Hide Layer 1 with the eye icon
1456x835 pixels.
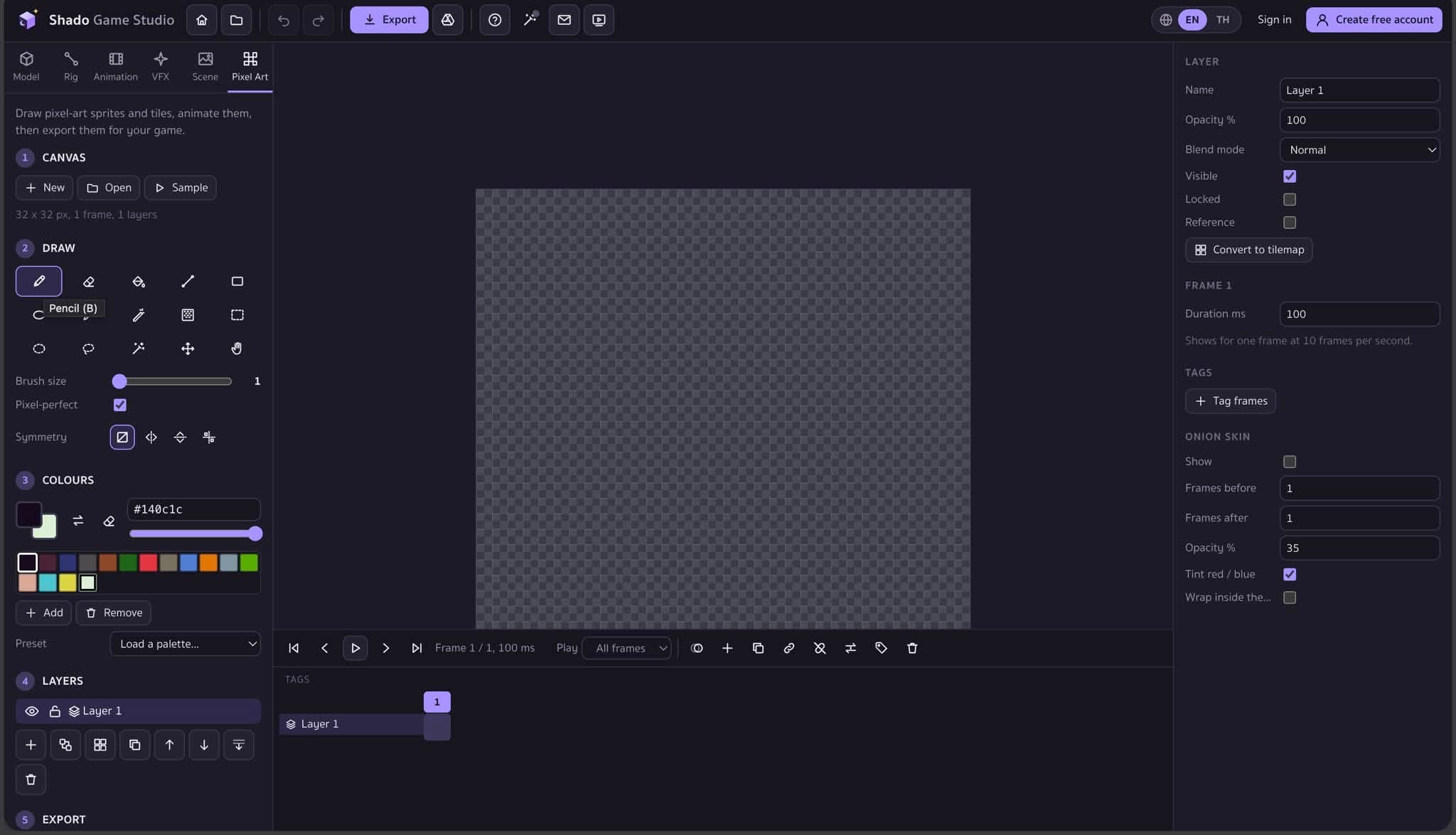coord(31,711)
